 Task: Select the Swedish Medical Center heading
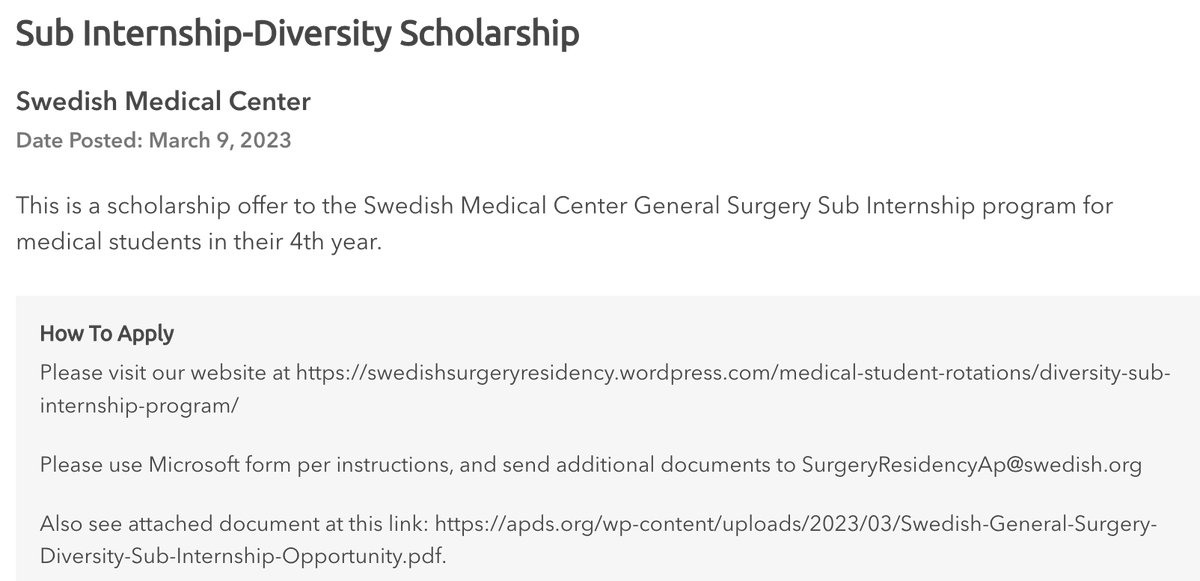(x=164, y=101)
